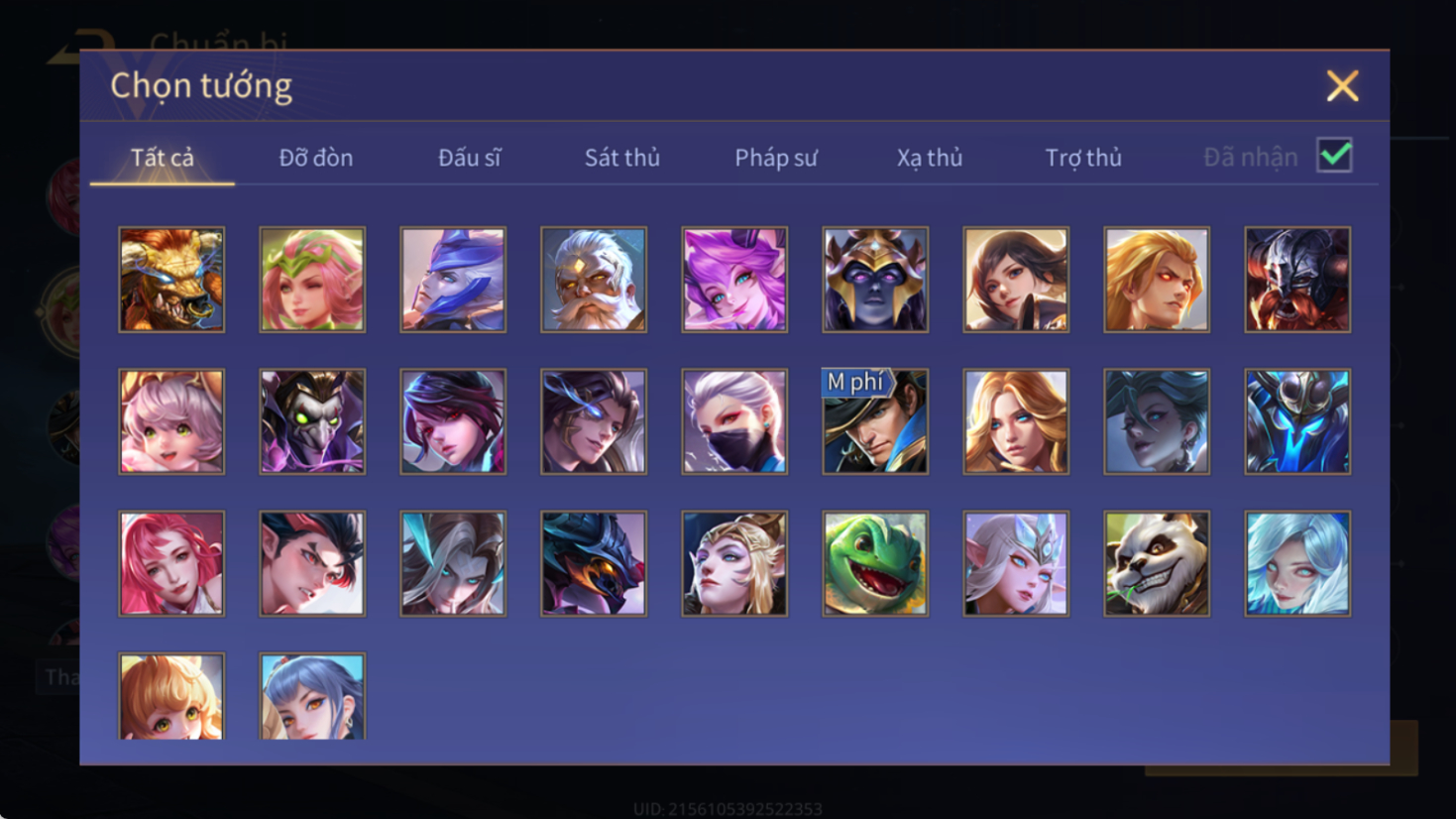Select the golden bull hero portrait

171,280
